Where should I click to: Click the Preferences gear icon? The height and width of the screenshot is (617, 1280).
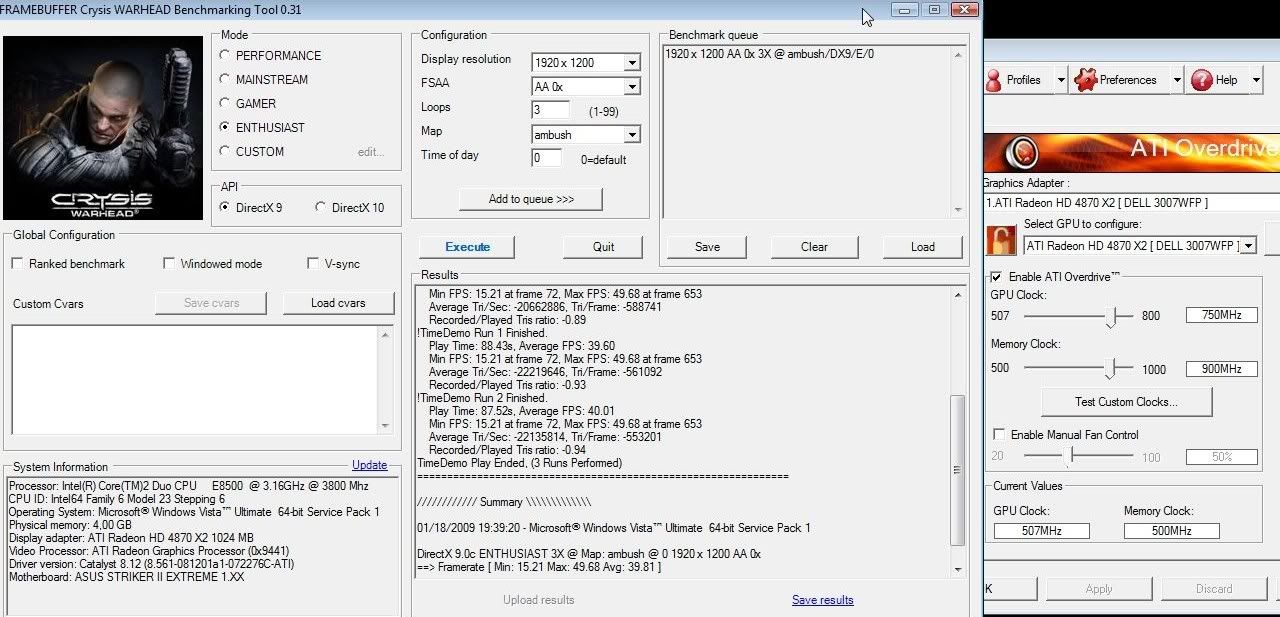click(1084, 80)
